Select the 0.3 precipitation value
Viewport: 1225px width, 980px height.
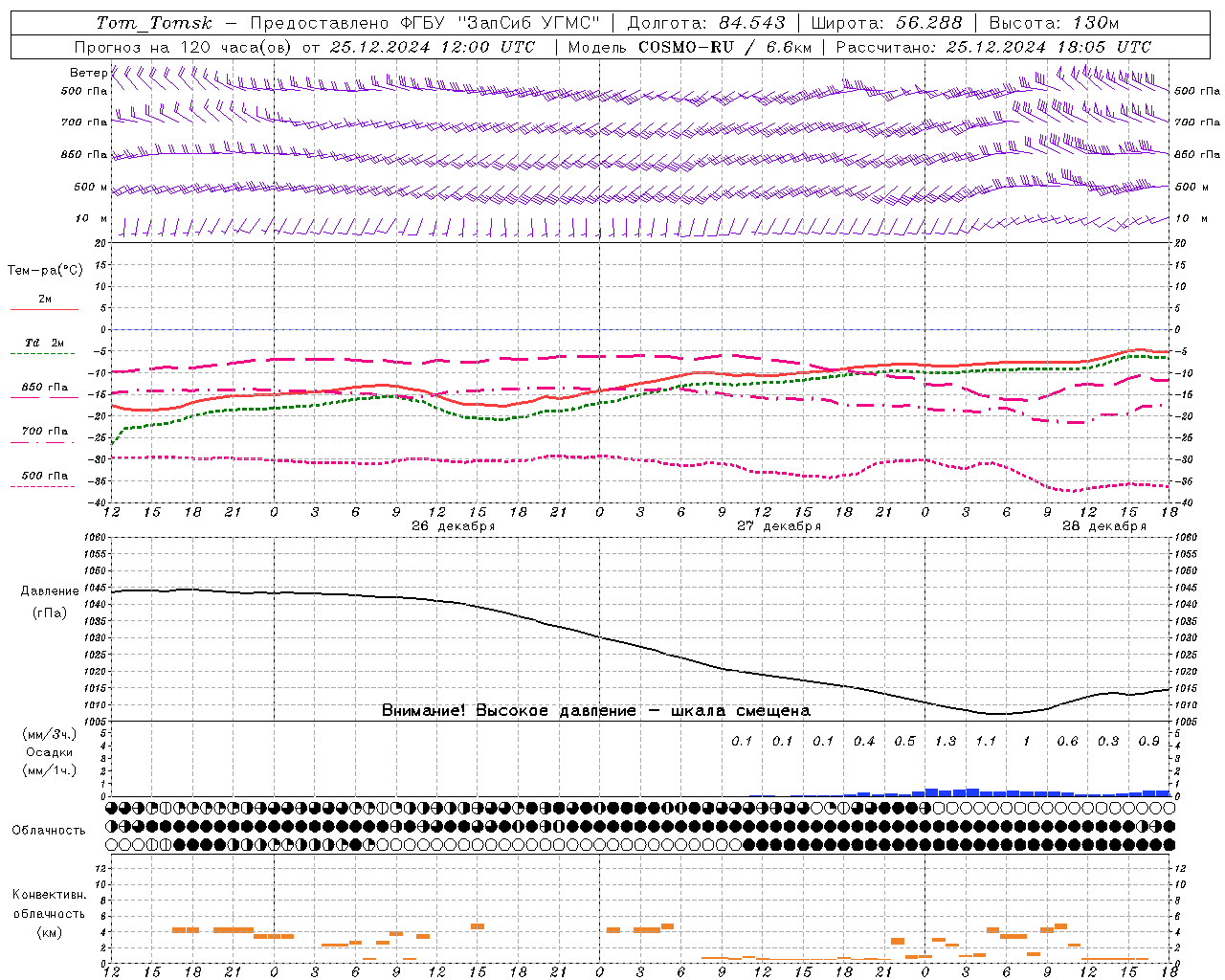[x=1108, y=742]
